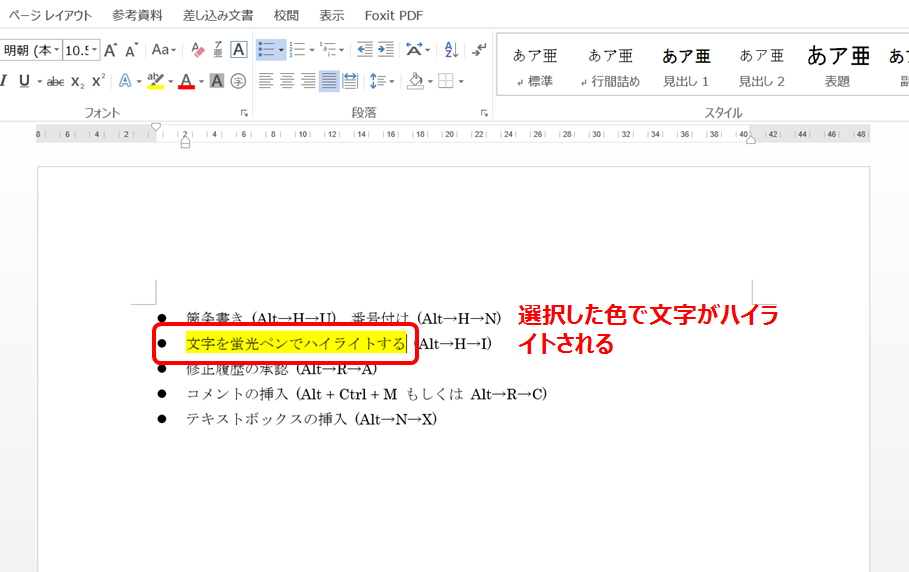Open 差し込み文書 tab

(x=218, y=16)
